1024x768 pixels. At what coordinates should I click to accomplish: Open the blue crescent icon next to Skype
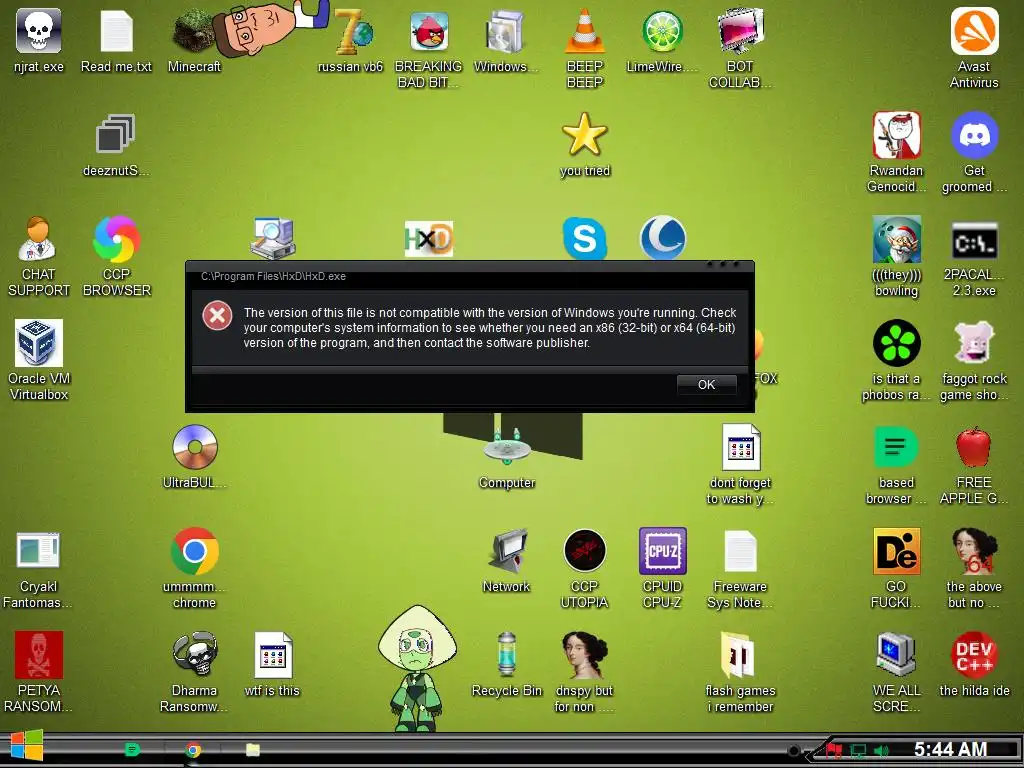(662, 238)
